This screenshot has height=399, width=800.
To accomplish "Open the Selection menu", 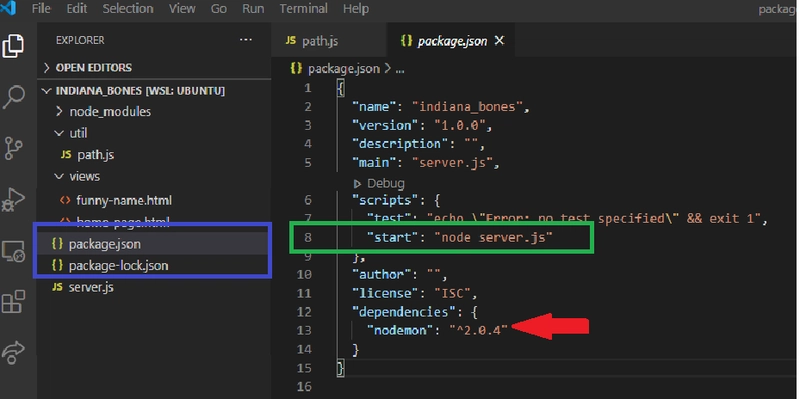I will [128, 9].
